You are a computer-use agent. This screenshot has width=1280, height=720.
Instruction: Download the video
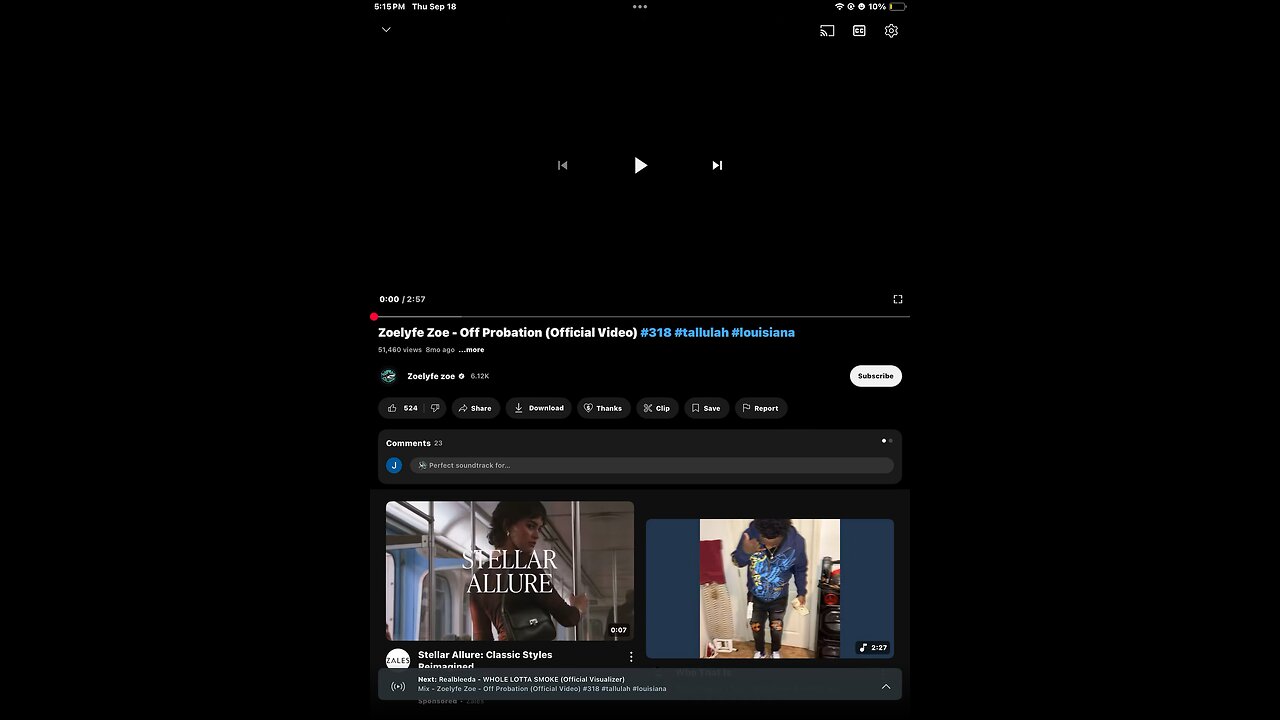pos(539,408)
